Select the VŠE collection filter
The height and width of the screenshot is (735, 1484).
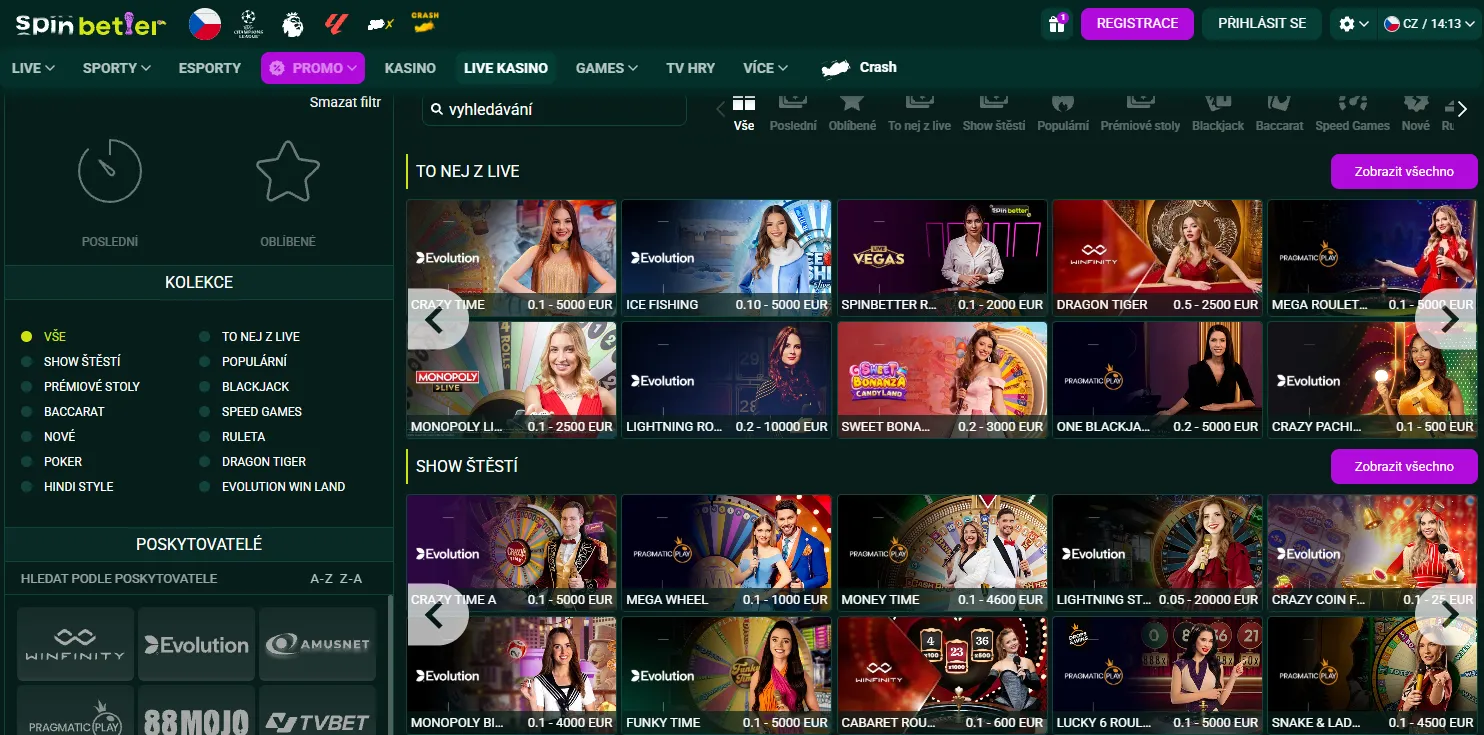[x=44, y=337]
